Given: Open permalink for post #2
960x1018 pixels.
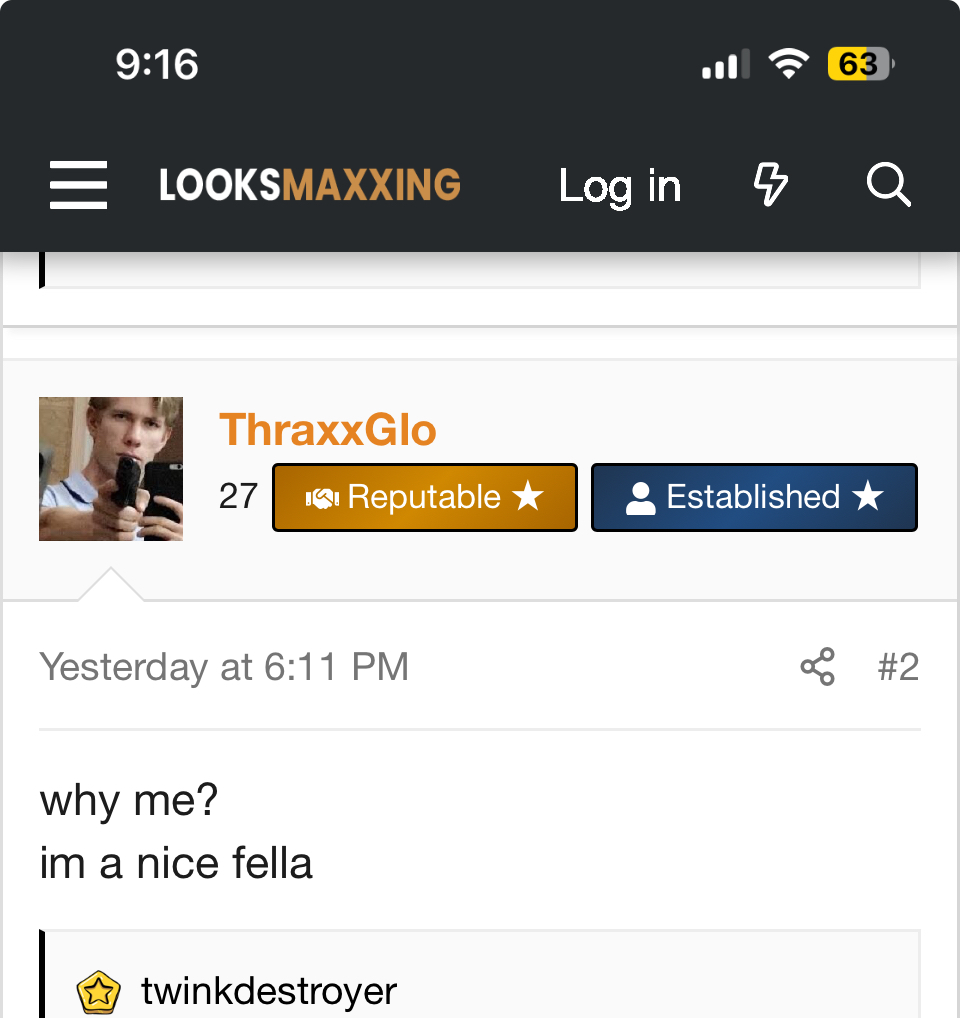Looking at the screenshot, I should coord(898,667).
